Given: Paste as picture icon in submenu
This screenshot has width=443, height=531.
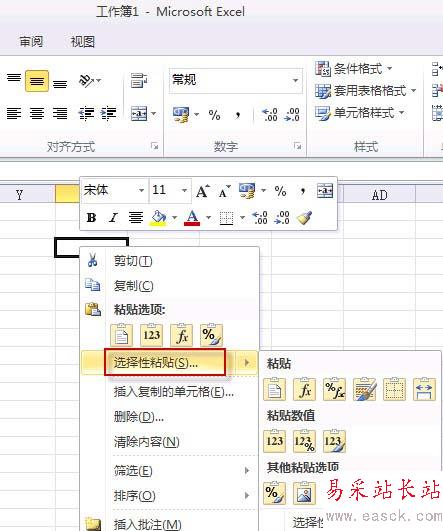Looking at the screenshot, I should pyautogui.click(x=304, y=493).
